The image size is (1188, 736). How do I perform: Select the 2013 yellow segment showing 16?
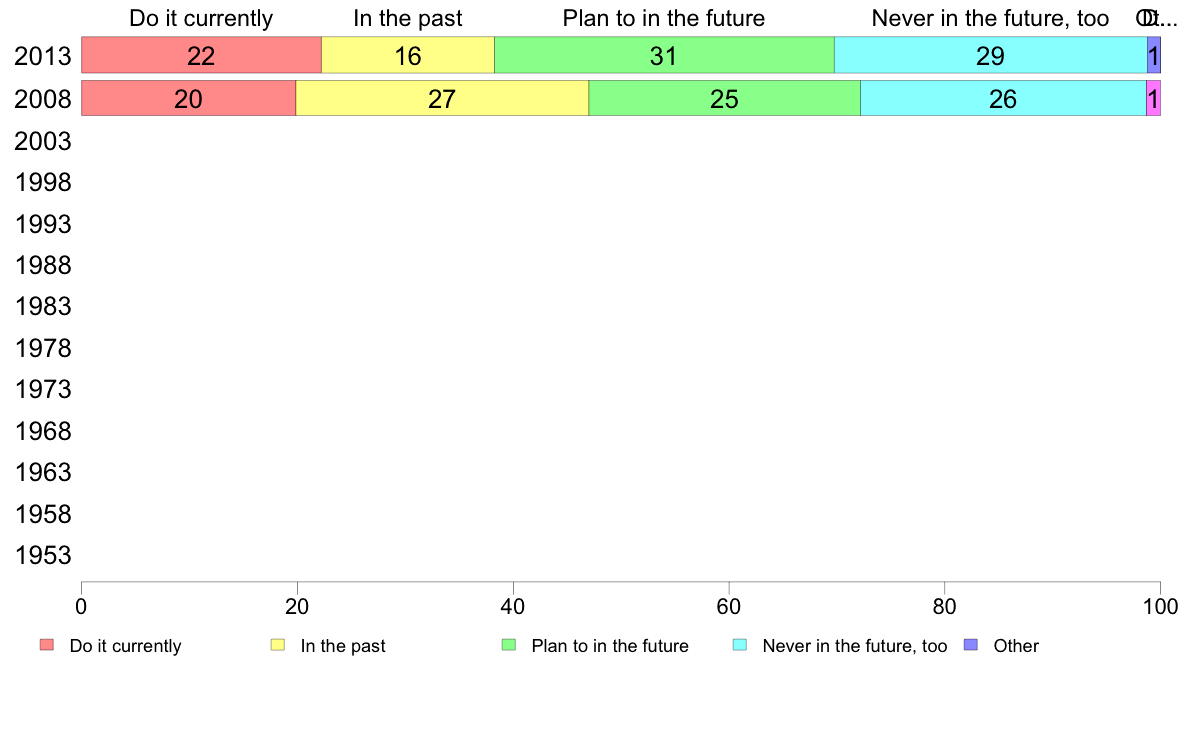pos(408,55)
